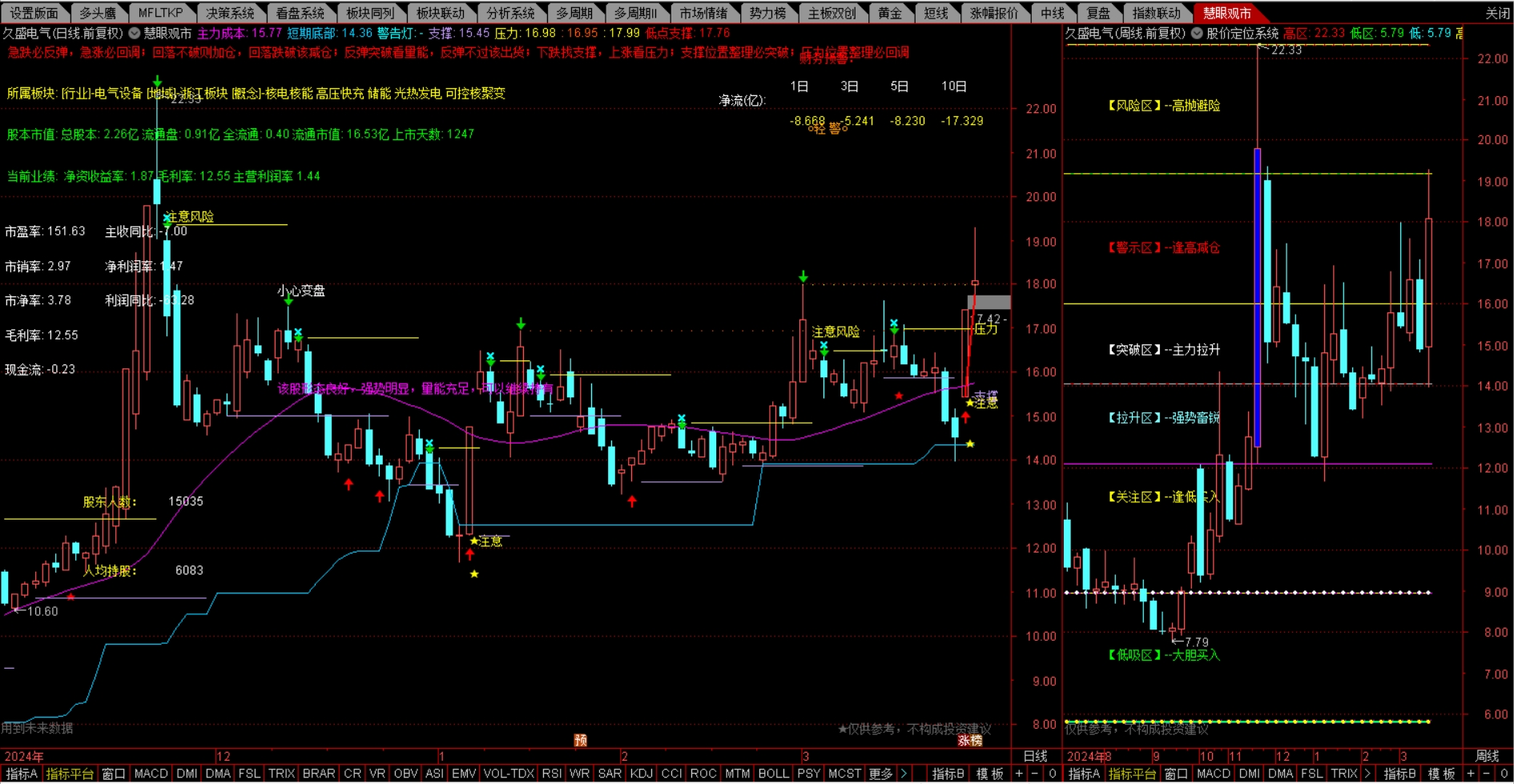Image resolution: width=1514 pixels, height=784 pixels.
Task: Show more weekly indicators with the > arrow
Action: (x=1367, y=774)
